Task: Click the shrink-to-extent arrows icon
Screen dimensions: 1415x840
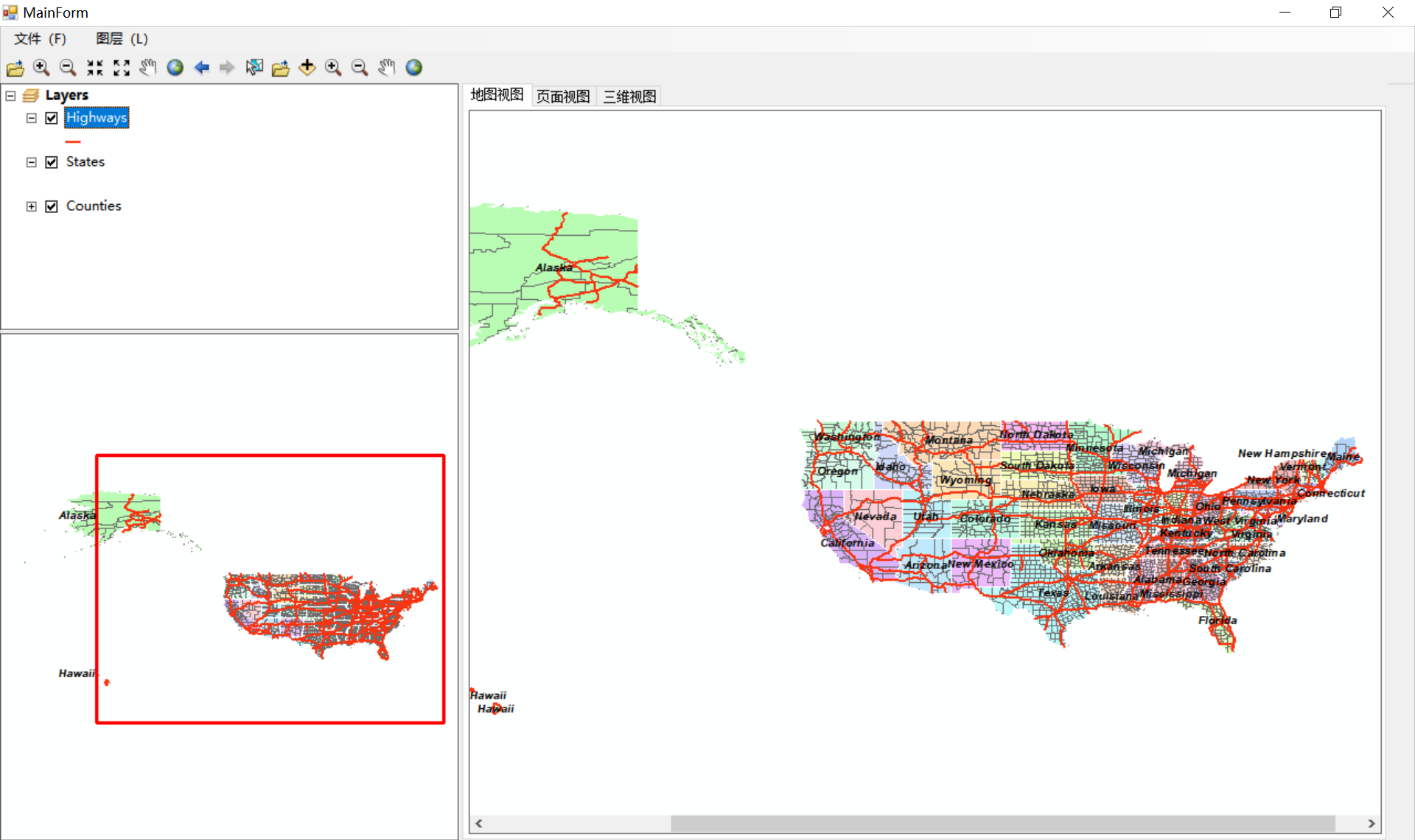Action: [x=94, y=67]
